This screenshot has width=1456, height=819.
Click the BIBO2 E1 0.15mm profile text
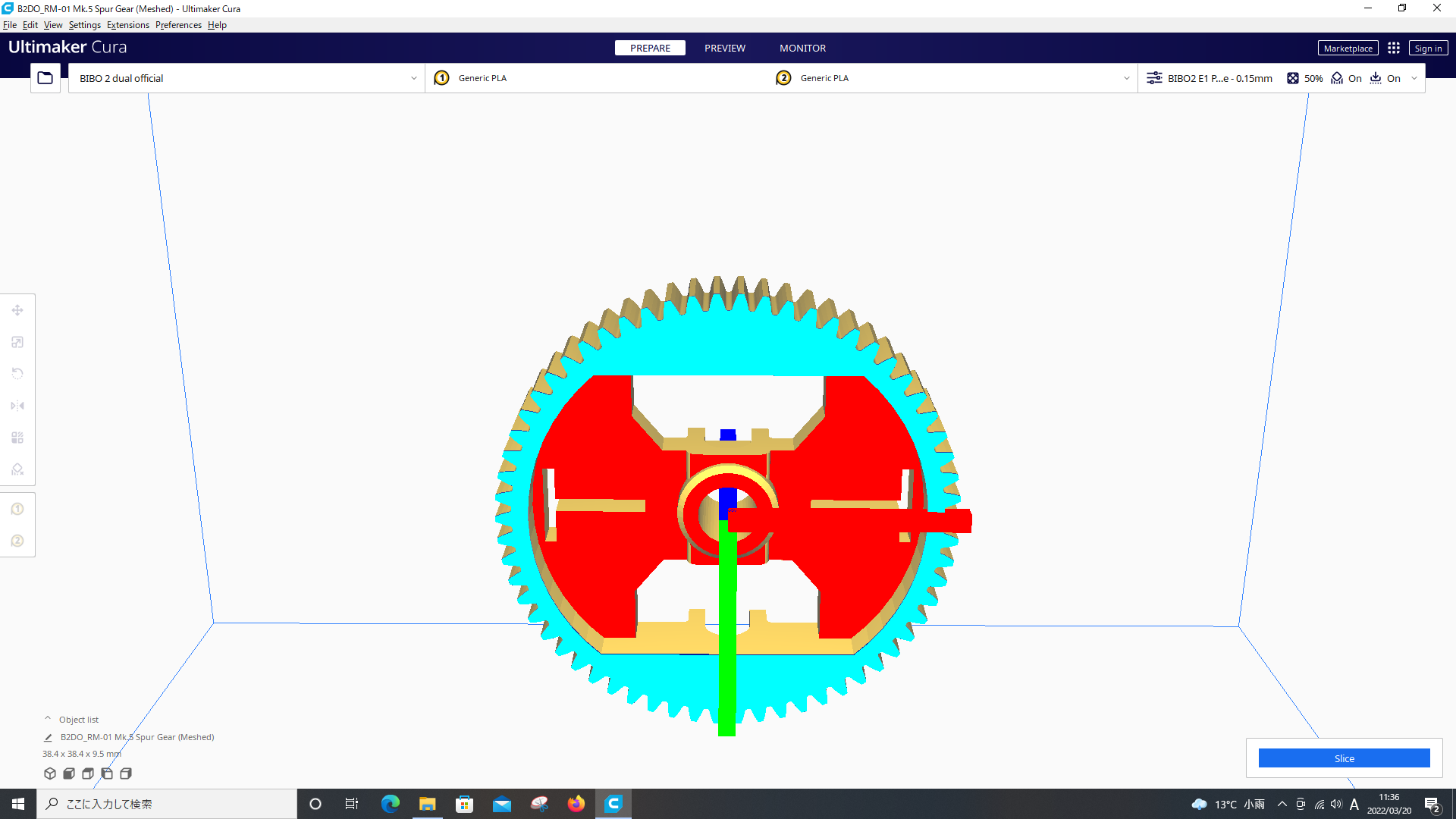1220,78
